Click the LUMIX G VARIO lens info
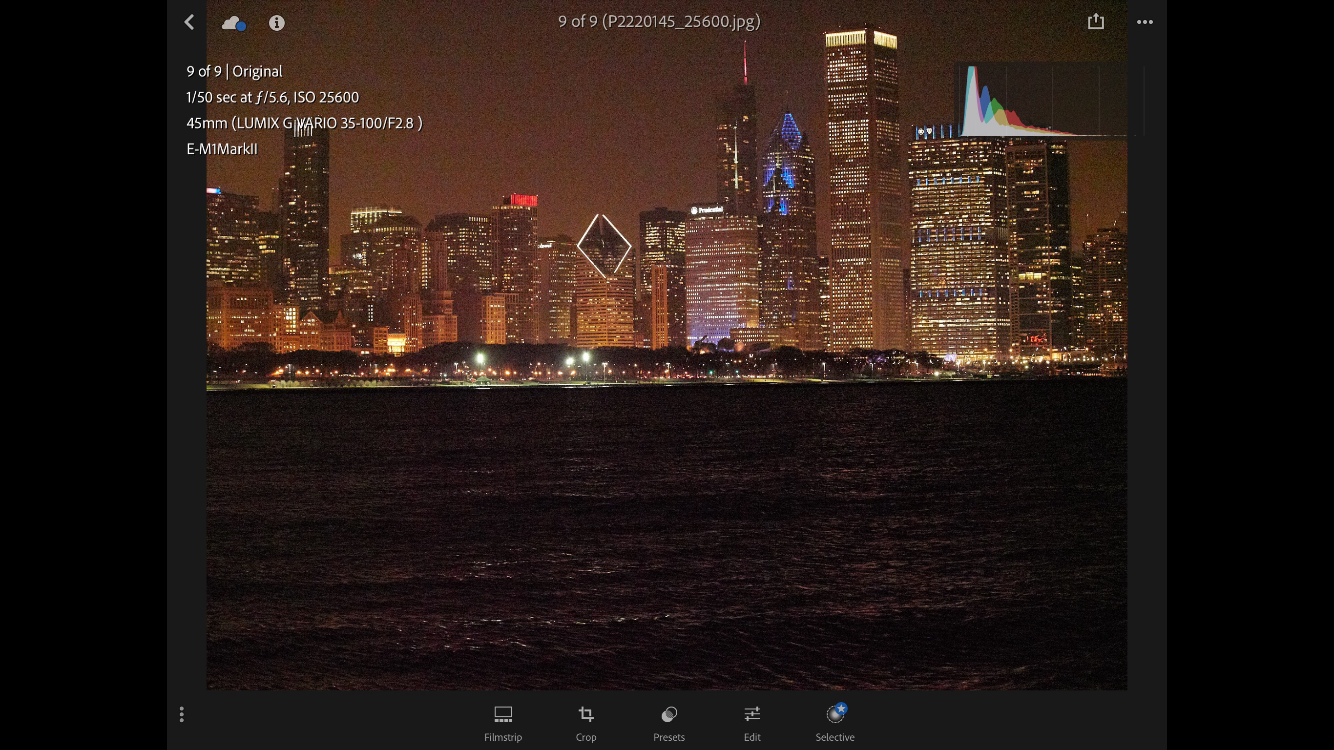1334x750 pixels. (x=304, y=123)
